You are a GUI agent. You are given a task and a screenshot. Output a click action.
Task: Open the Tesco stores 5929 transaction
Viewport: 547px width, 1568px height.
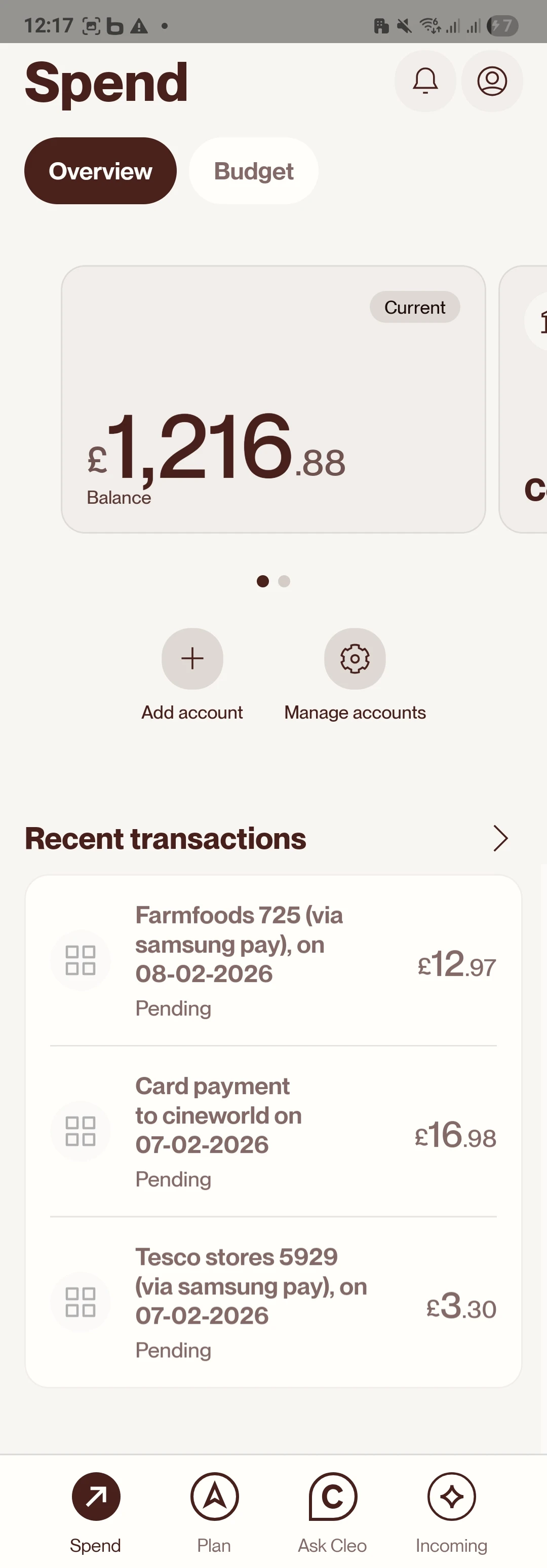point(273,1302)
